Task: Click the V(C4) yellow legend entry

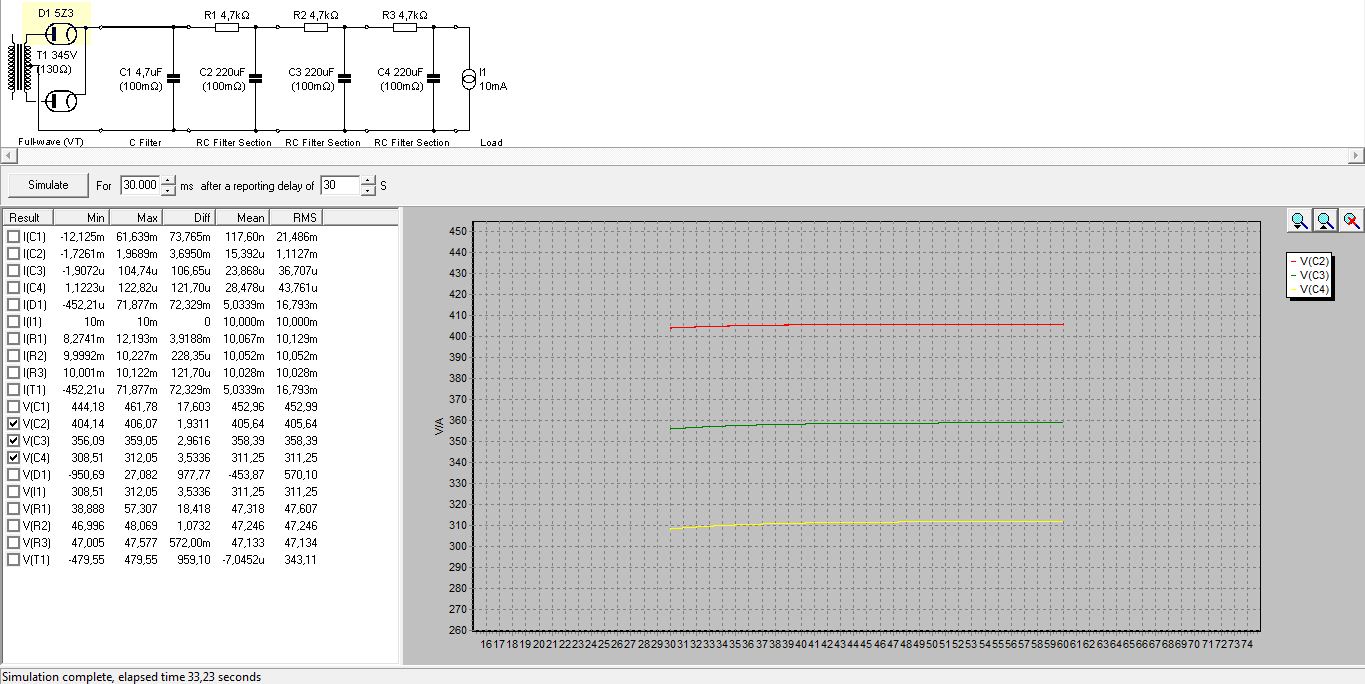Action: coord(1309,289)
